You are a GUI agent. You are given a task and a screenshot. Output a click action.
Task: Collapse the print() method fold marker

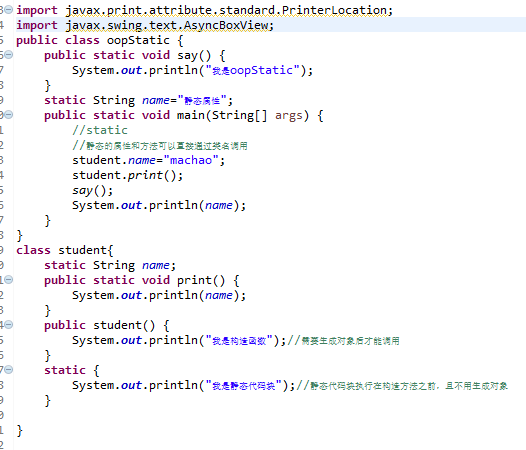point(9,280)
